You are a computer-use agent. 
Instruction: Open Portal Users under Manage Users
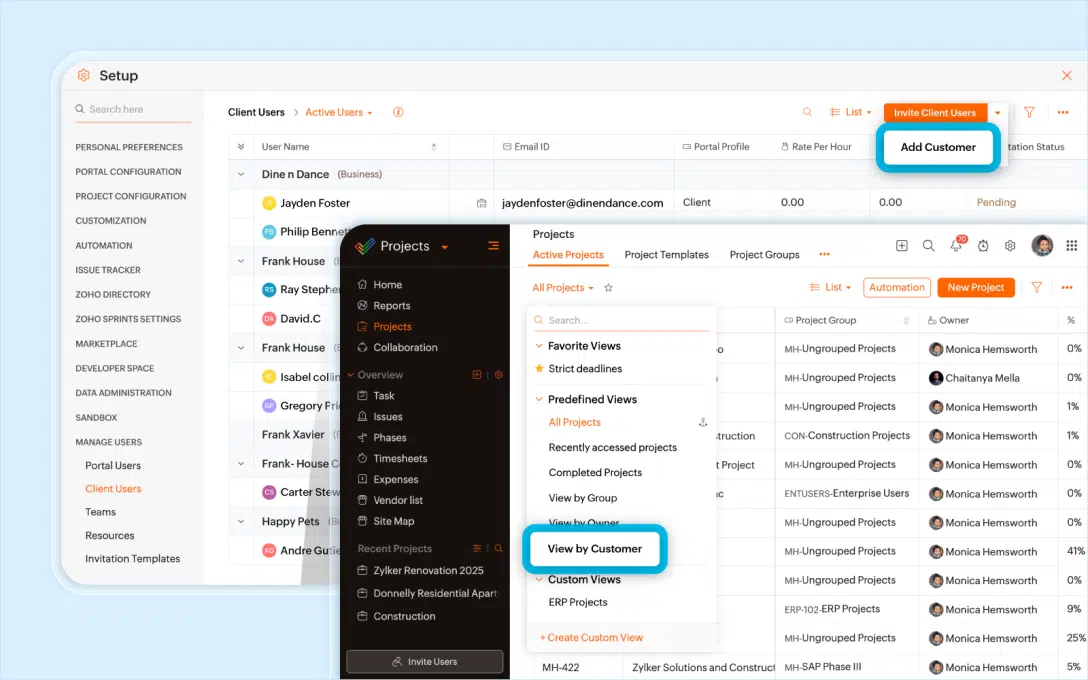click(x=112, y=466)
